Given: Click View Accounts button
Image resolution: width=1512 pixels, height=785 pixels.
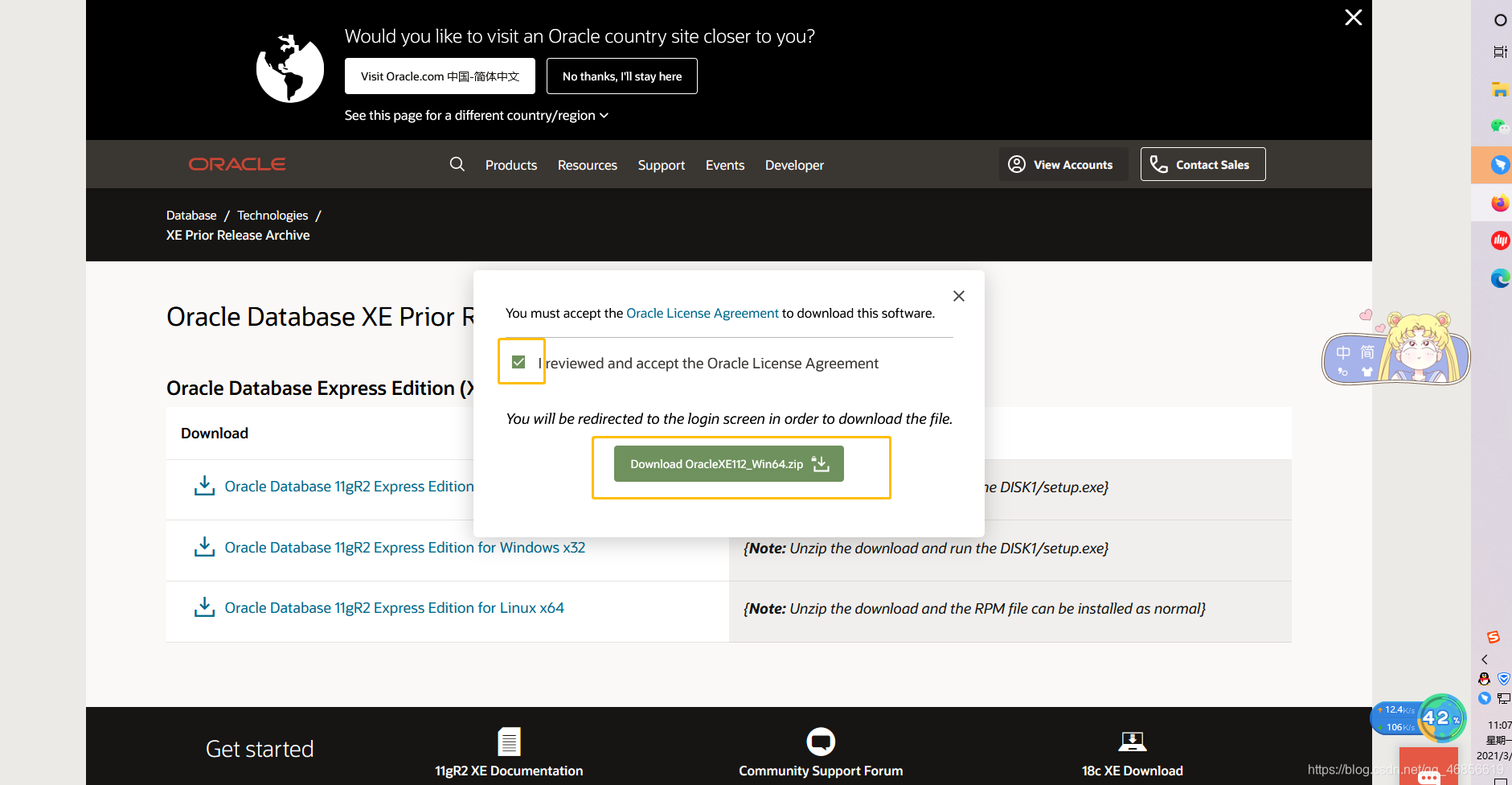Looking at the screenshot, I should point(1063,164).
